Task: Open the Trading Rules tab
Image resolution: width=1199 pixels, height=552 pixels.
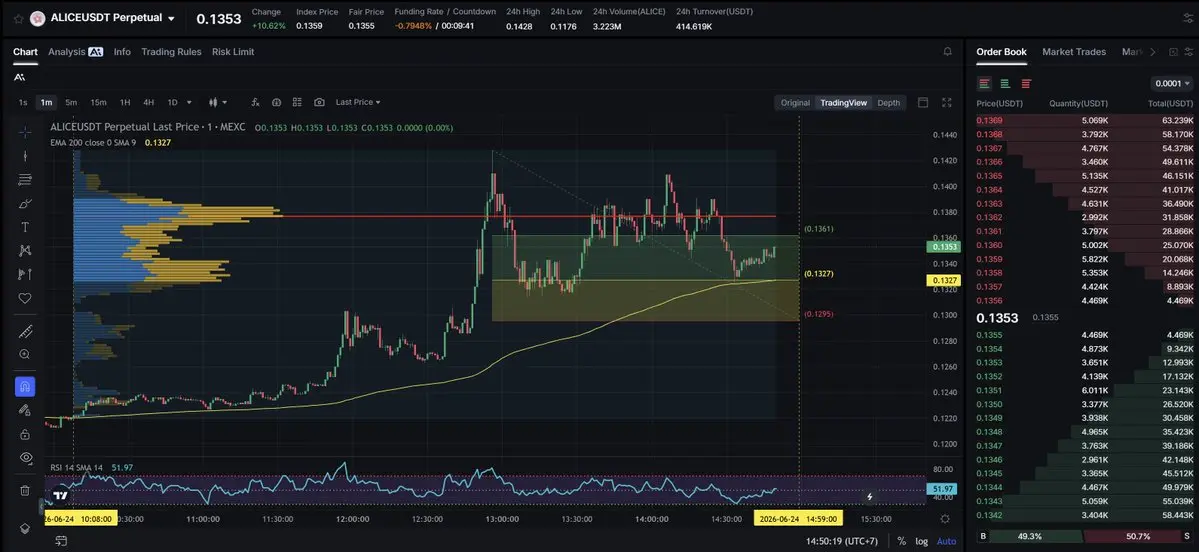Action: point(171,52)
